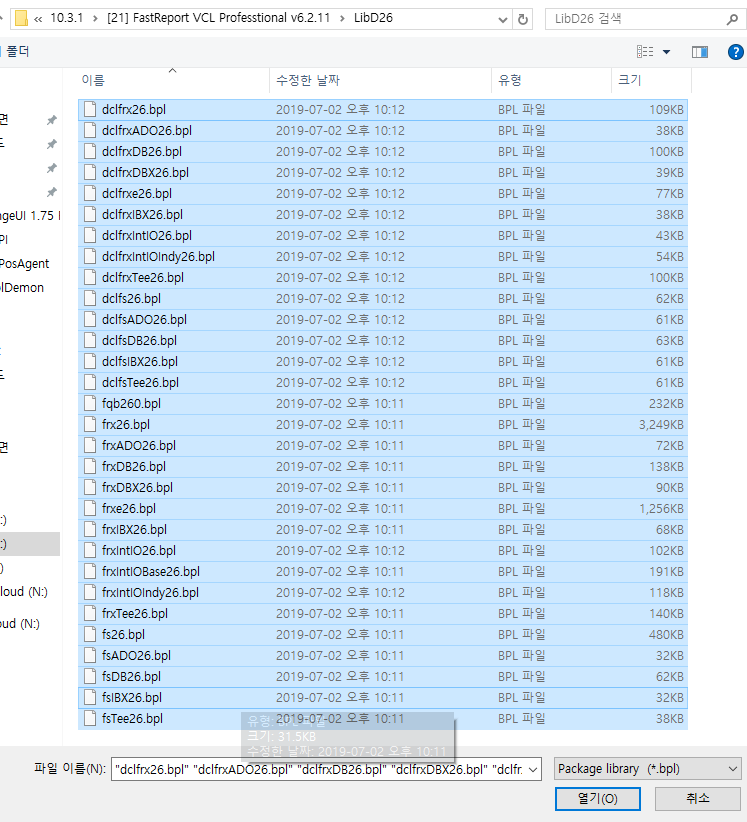
Task: Select file dclfrxDBX26.bpl
Action: [383, 172]
